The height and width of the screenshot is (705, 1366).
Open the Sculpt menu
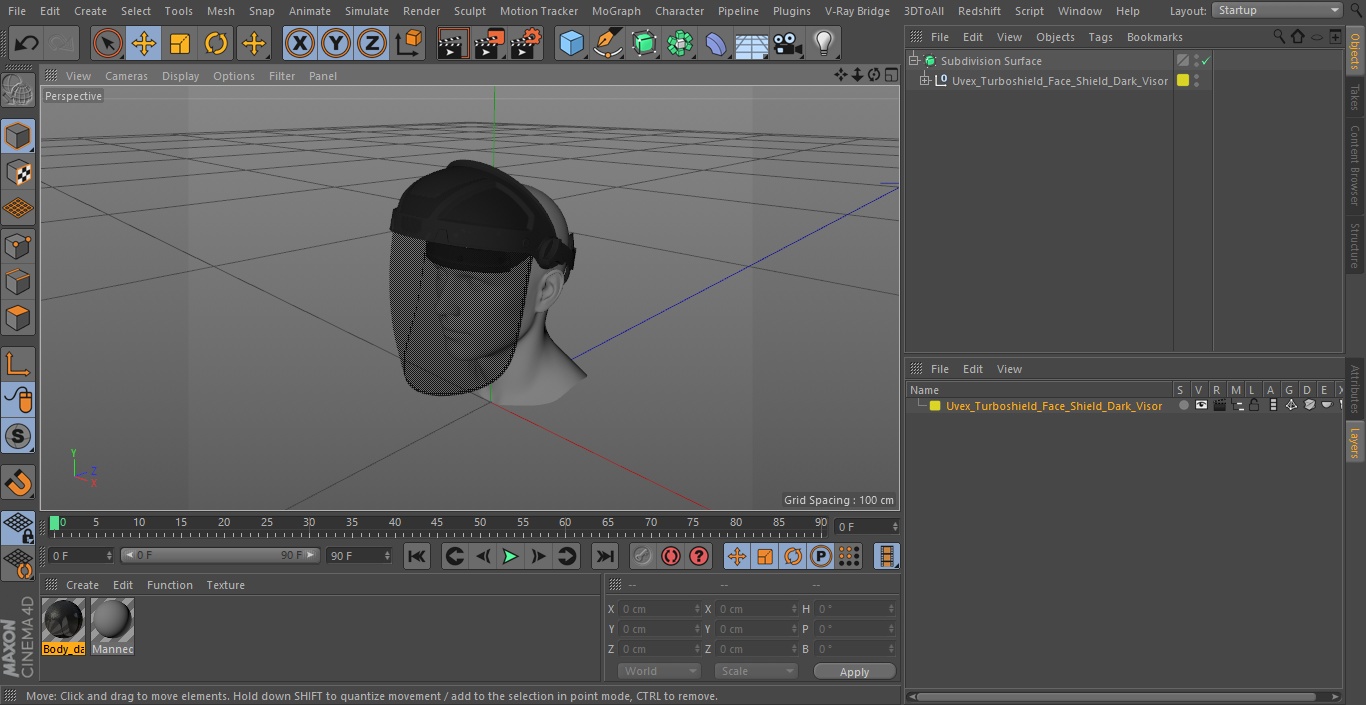tap(469, 11)
